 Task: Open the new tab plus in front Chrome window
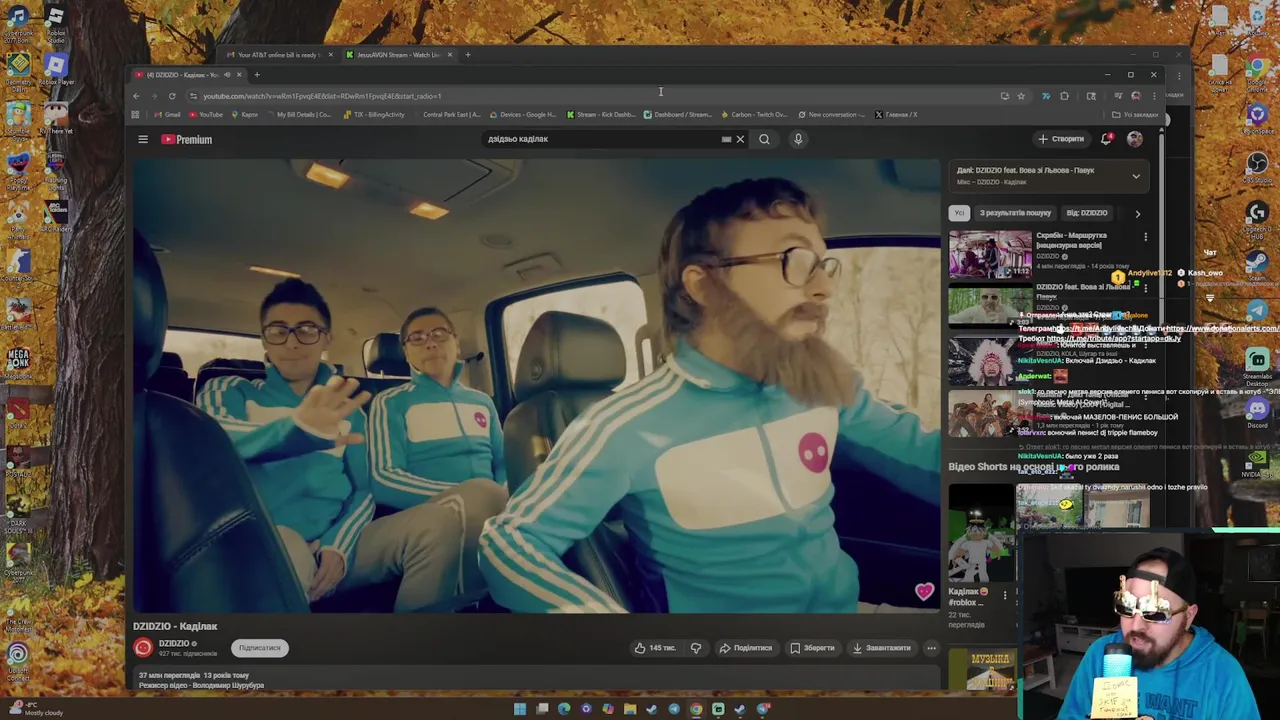click(256, 75)
